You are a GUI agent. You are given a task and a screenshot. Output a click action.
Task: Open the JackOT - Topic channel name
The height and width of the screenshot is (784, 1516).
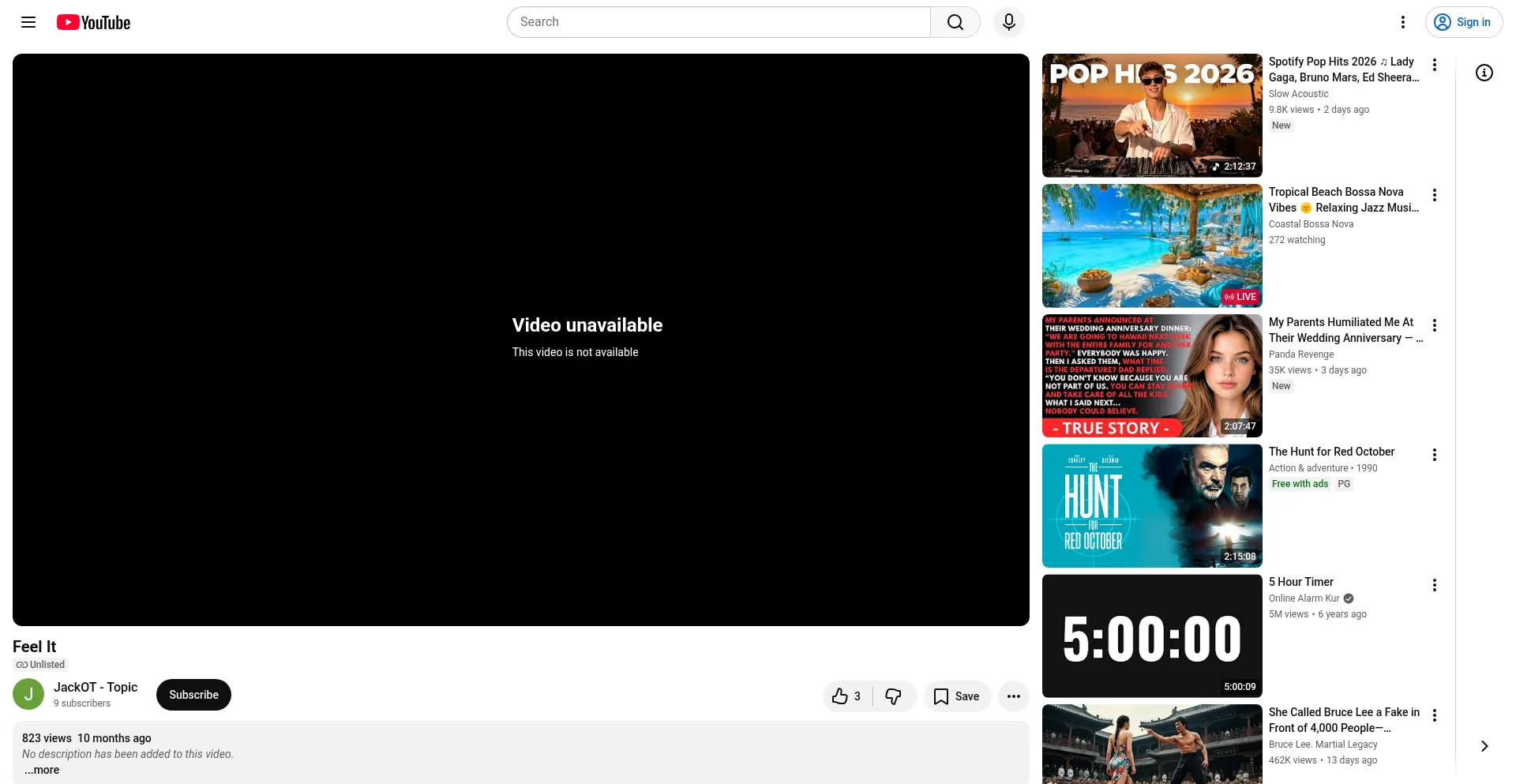[96, 687]
